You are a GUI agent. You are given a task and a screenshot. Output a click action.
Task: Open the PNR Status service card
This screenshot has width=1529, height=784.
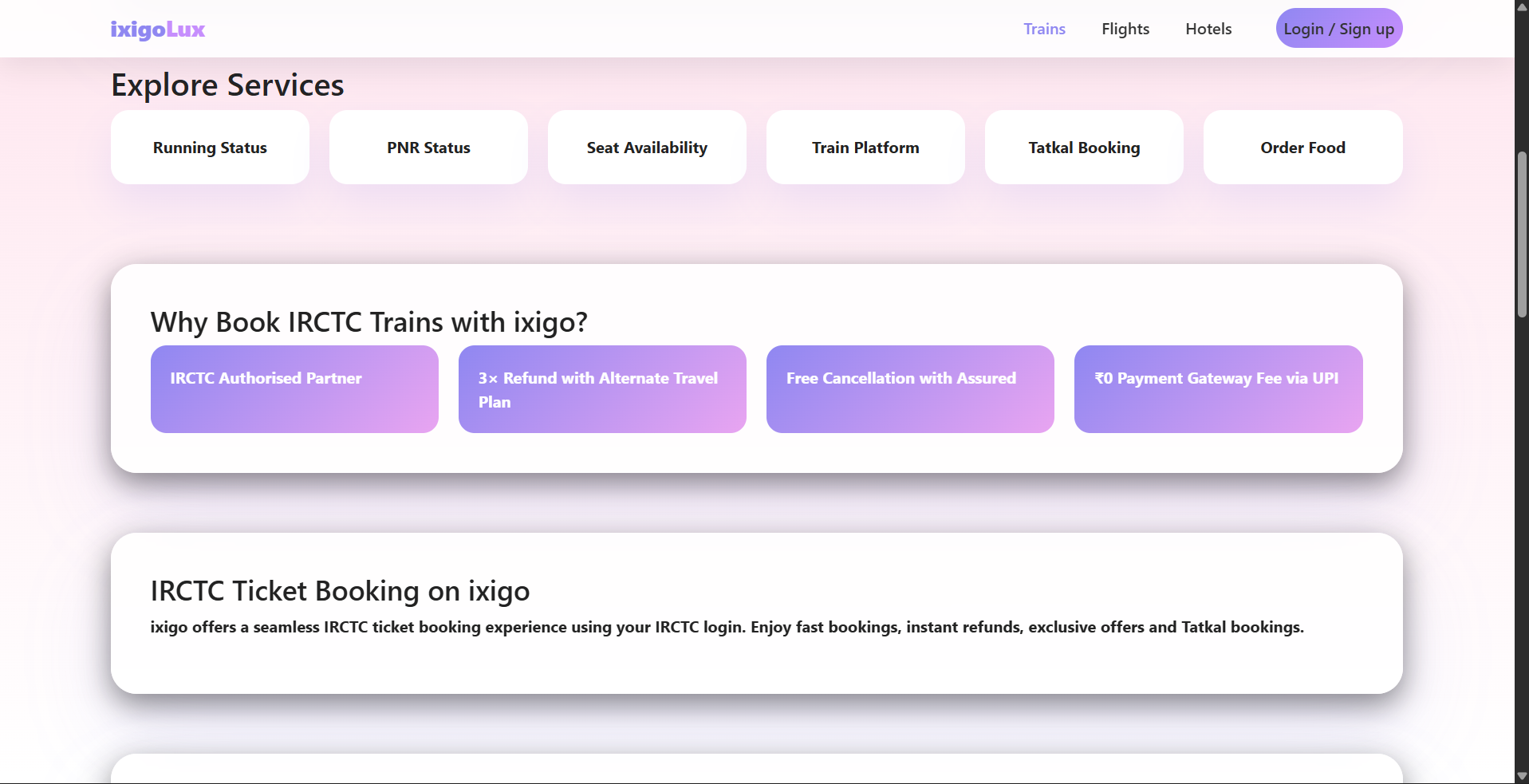[428, 148]
